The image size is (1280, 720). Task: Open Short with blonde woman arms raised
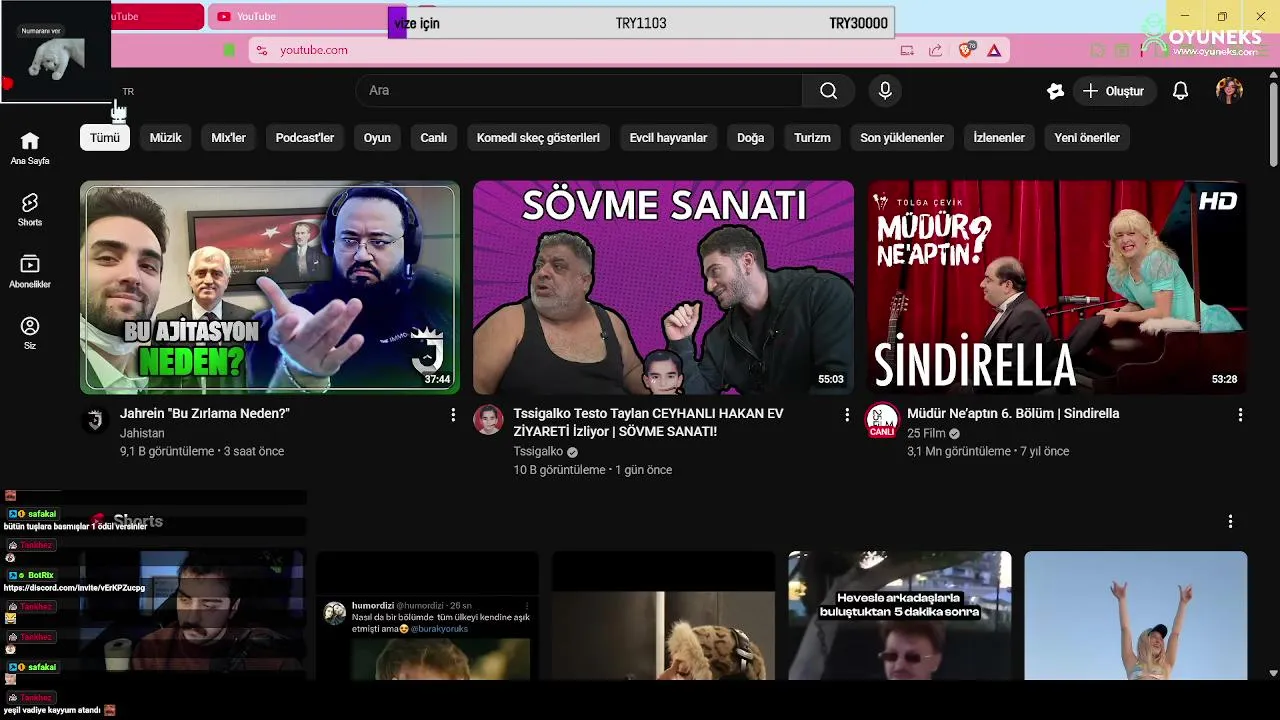(1136, 616)
